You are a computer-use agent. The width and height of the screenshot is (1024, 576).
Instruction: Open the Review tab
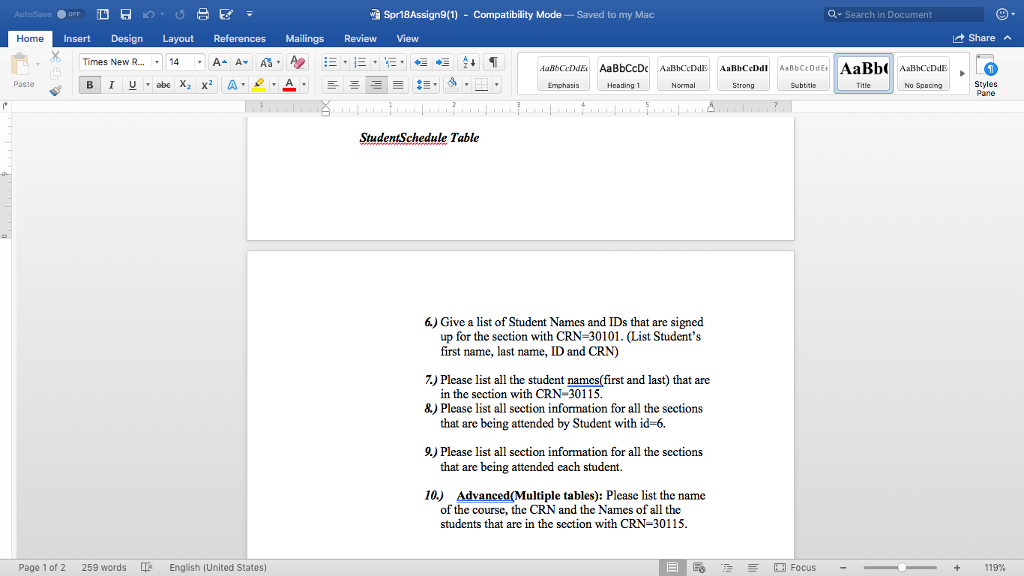point(360,39)
